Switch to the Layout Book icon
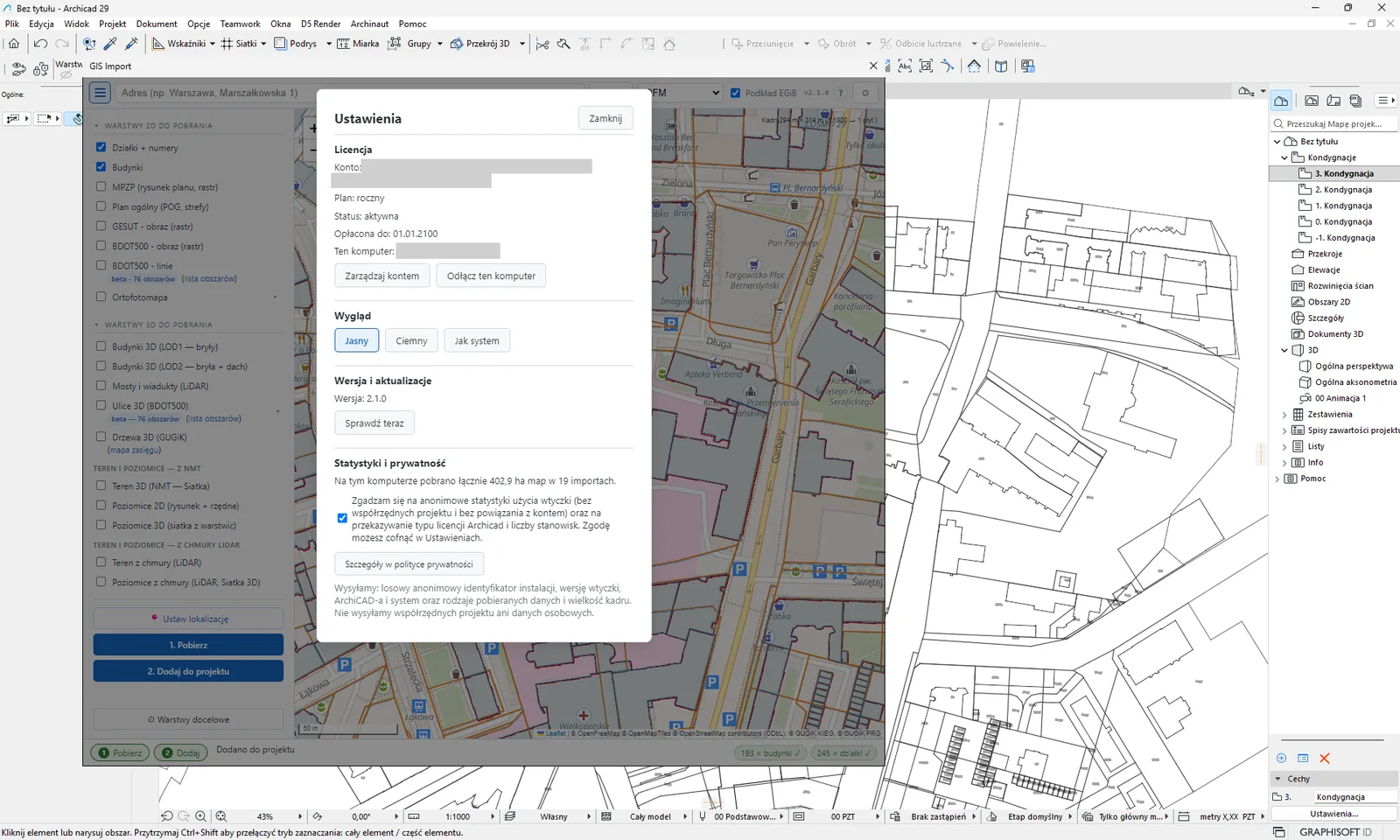1400x840 pixels. pos(1333,101)
